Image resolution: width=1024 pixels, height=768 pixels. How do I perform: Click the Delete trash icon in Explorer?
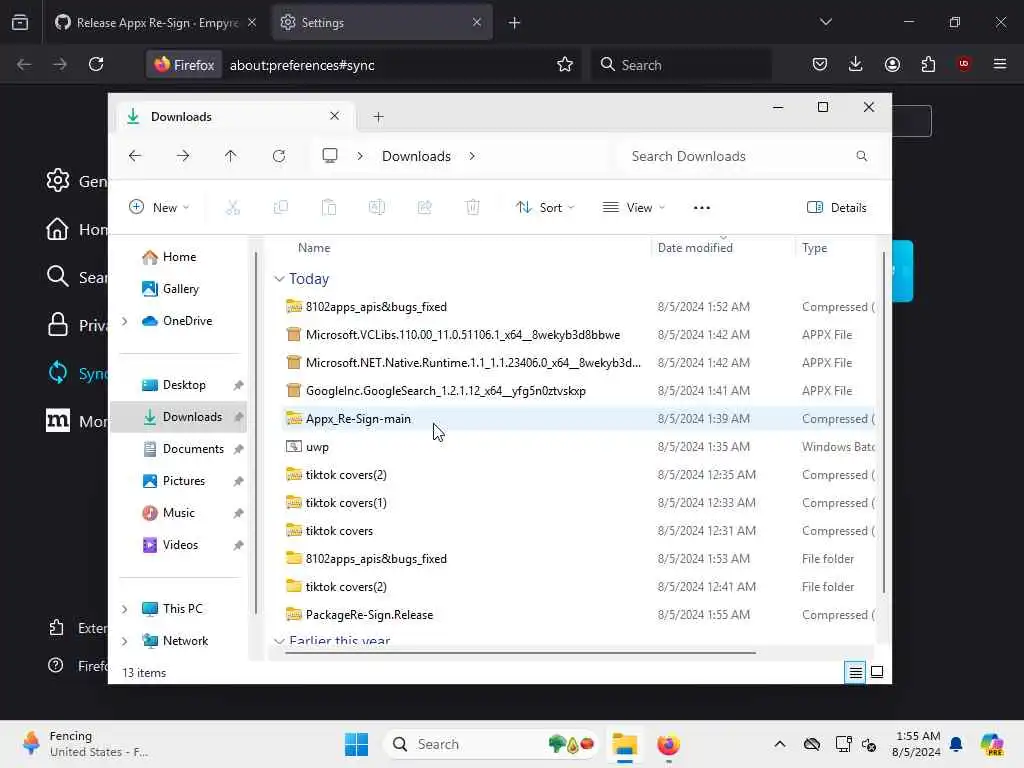coord(473,208)
